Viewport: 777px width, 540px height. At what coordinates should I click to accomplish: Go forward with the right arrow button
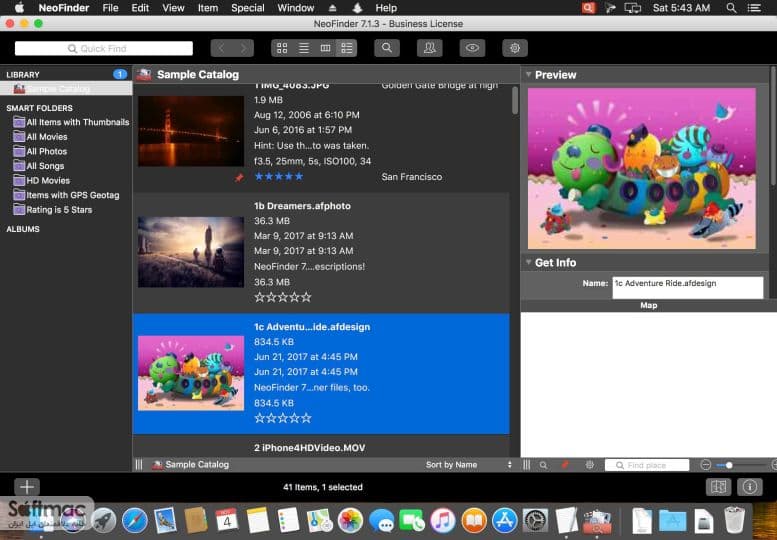(243, 48)
